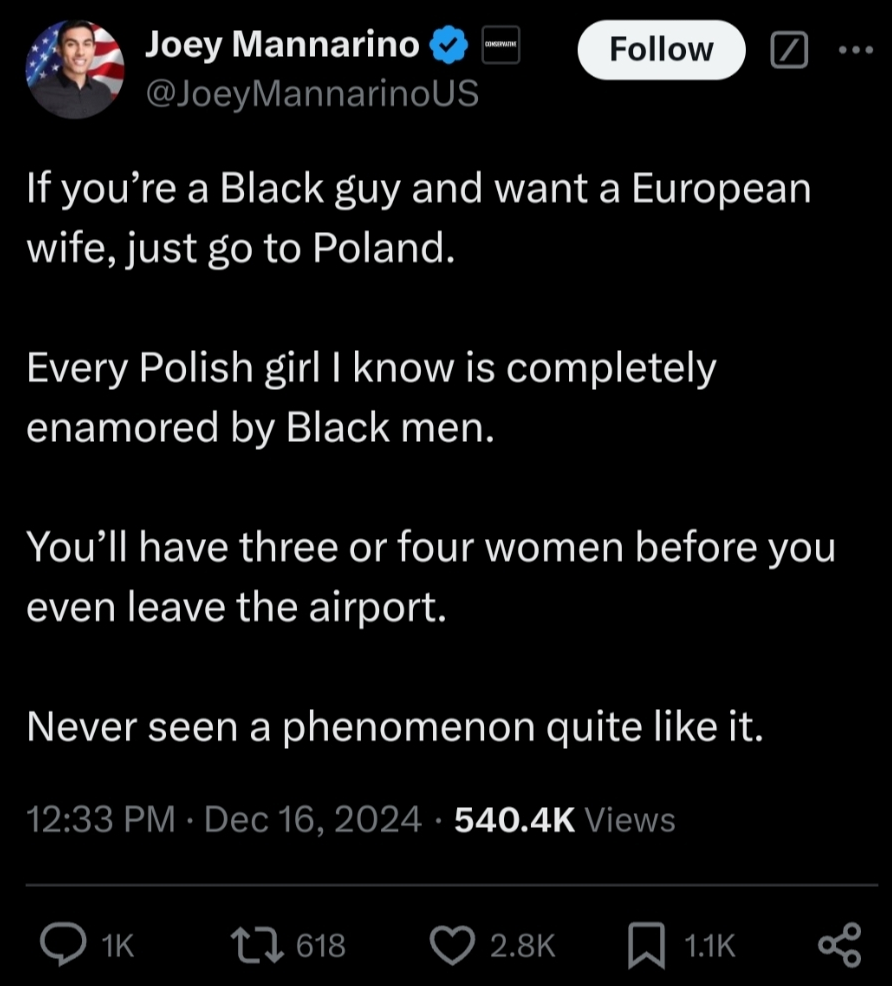Select the post text about Poland
The width and height of the screenshot is (892, 986).
(431, 457)
